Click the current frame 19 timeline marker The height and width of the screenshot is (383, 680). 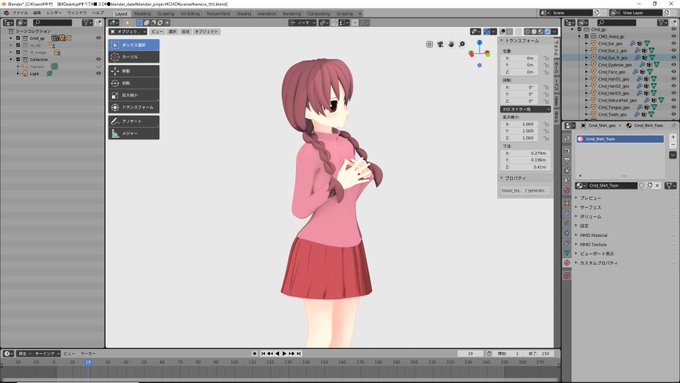[x=88, y=362]
